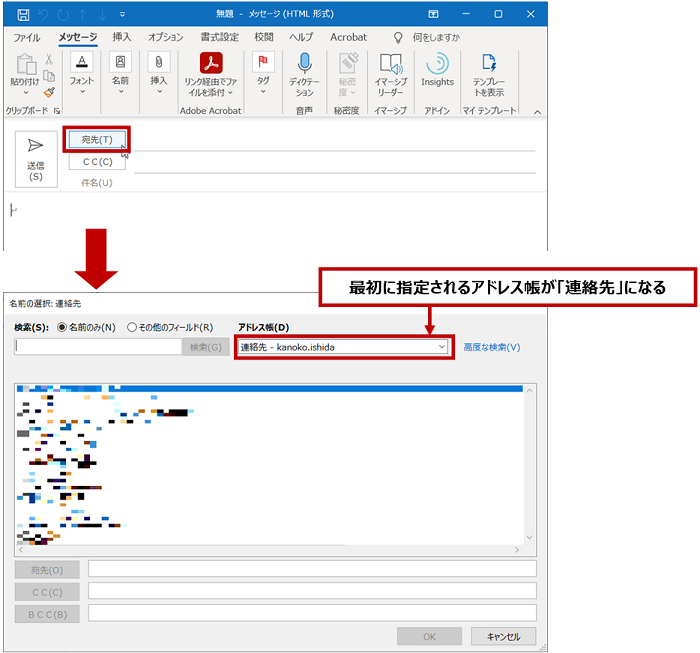
Task: Expand the アドレス帳 address book dropdown
Action: tap(442, 347)
